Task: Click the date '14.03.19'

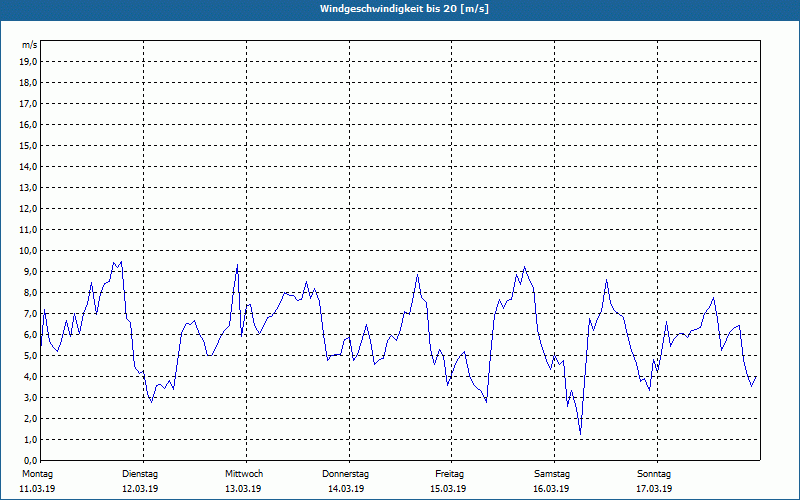Action: [x=346, y=489]
